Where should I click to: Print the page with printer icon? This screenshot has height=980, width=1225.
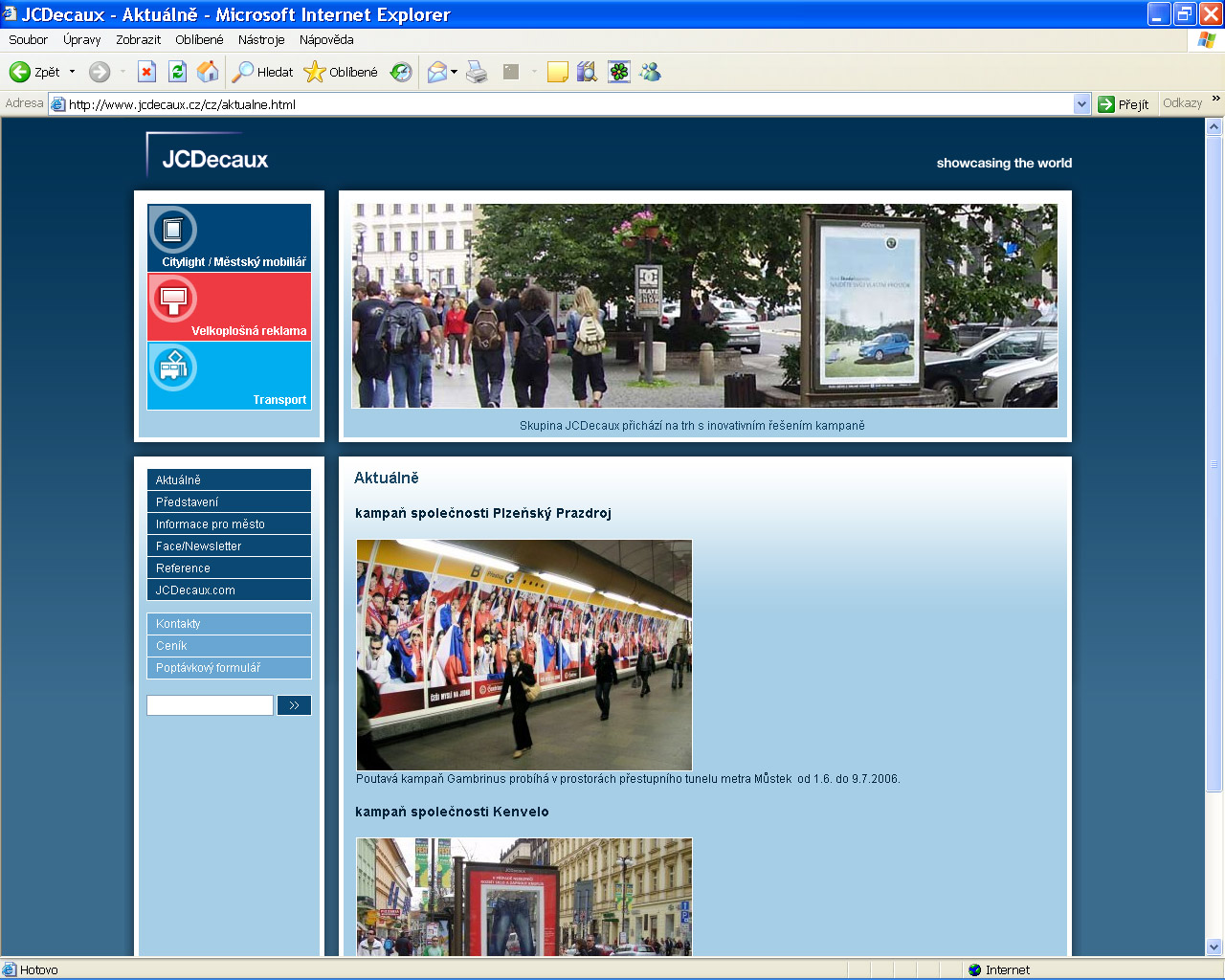coord(477,72)
